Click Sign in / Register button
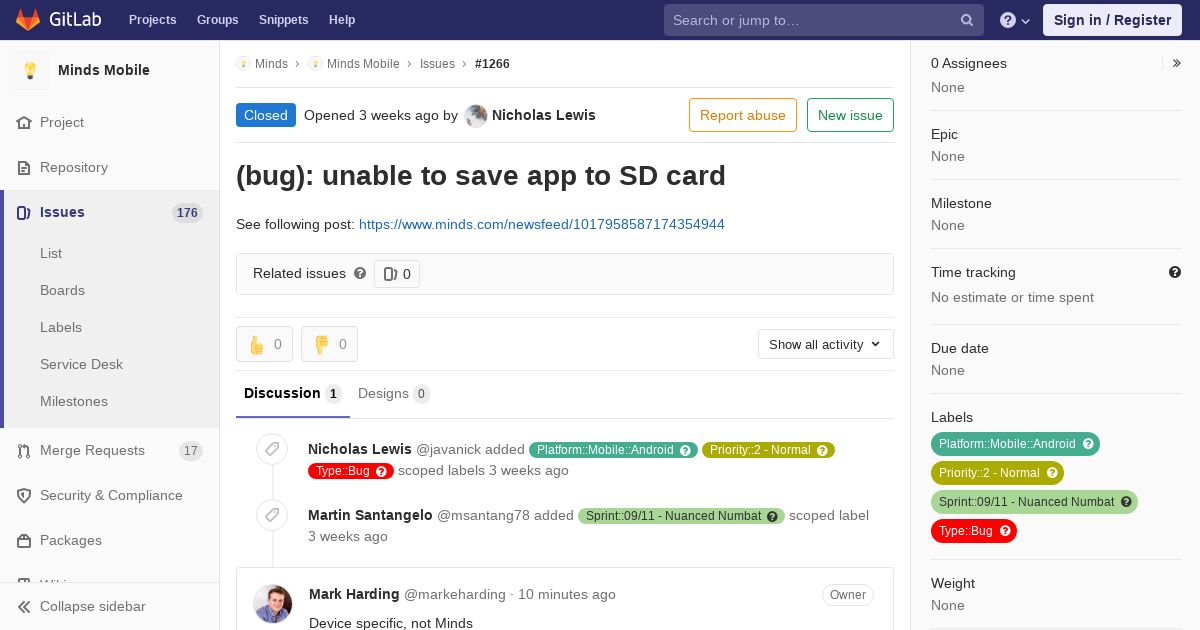The width and height of the screenshot is (1200, 630). pyautogui.click(x=1112, y=20)
